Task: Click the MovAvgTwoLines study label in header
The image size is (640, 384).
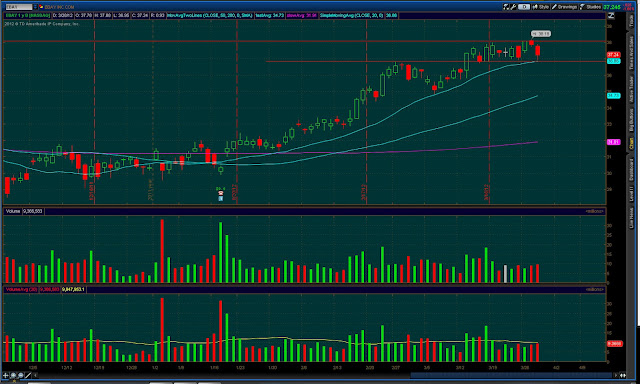Action: tap(210, 16)
